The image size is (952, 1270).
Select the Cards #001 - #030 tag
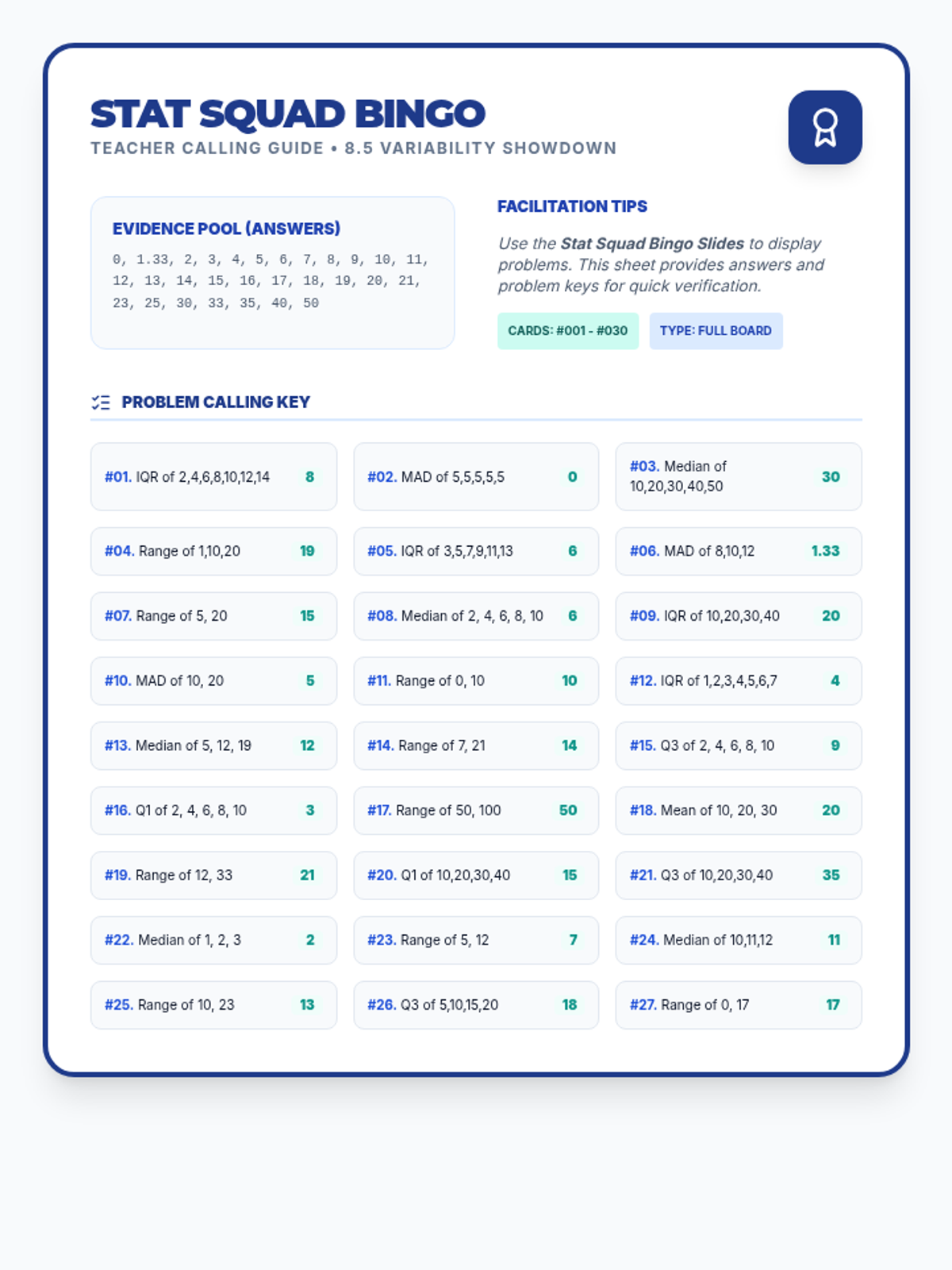point(567,331)
